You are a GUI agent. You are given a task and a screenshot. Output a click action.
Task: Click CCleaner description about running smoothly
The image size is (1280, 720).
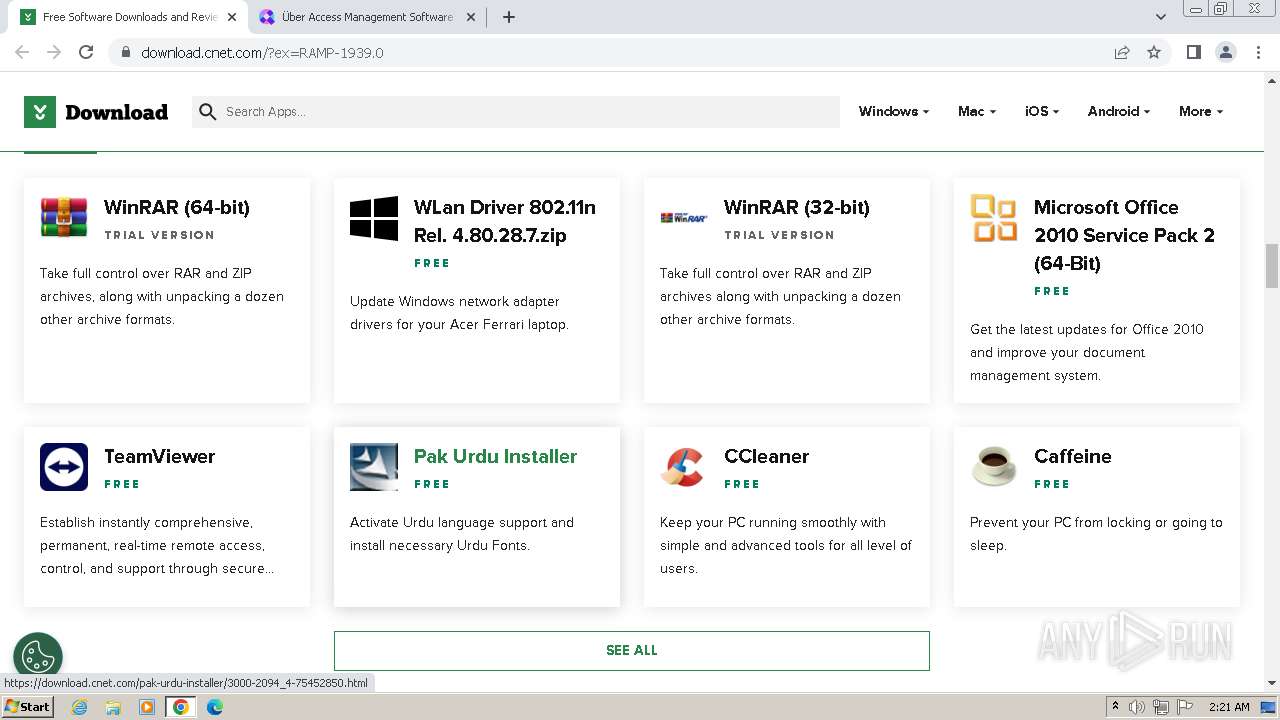(x=786, y=545)
